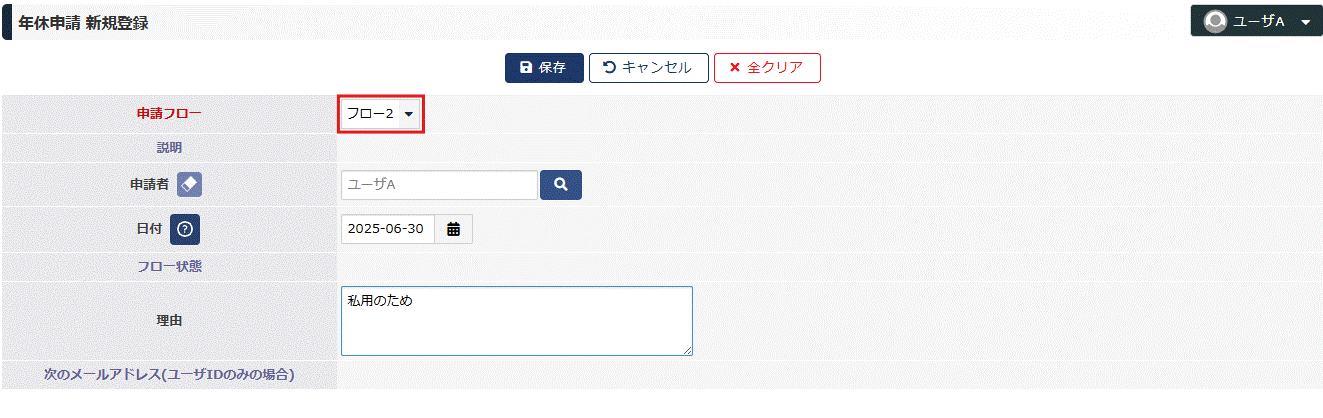This screenshot has width=1323, height=418.
Task: Open the ユーザA account menu arrow
Action: click(1305, 22)
